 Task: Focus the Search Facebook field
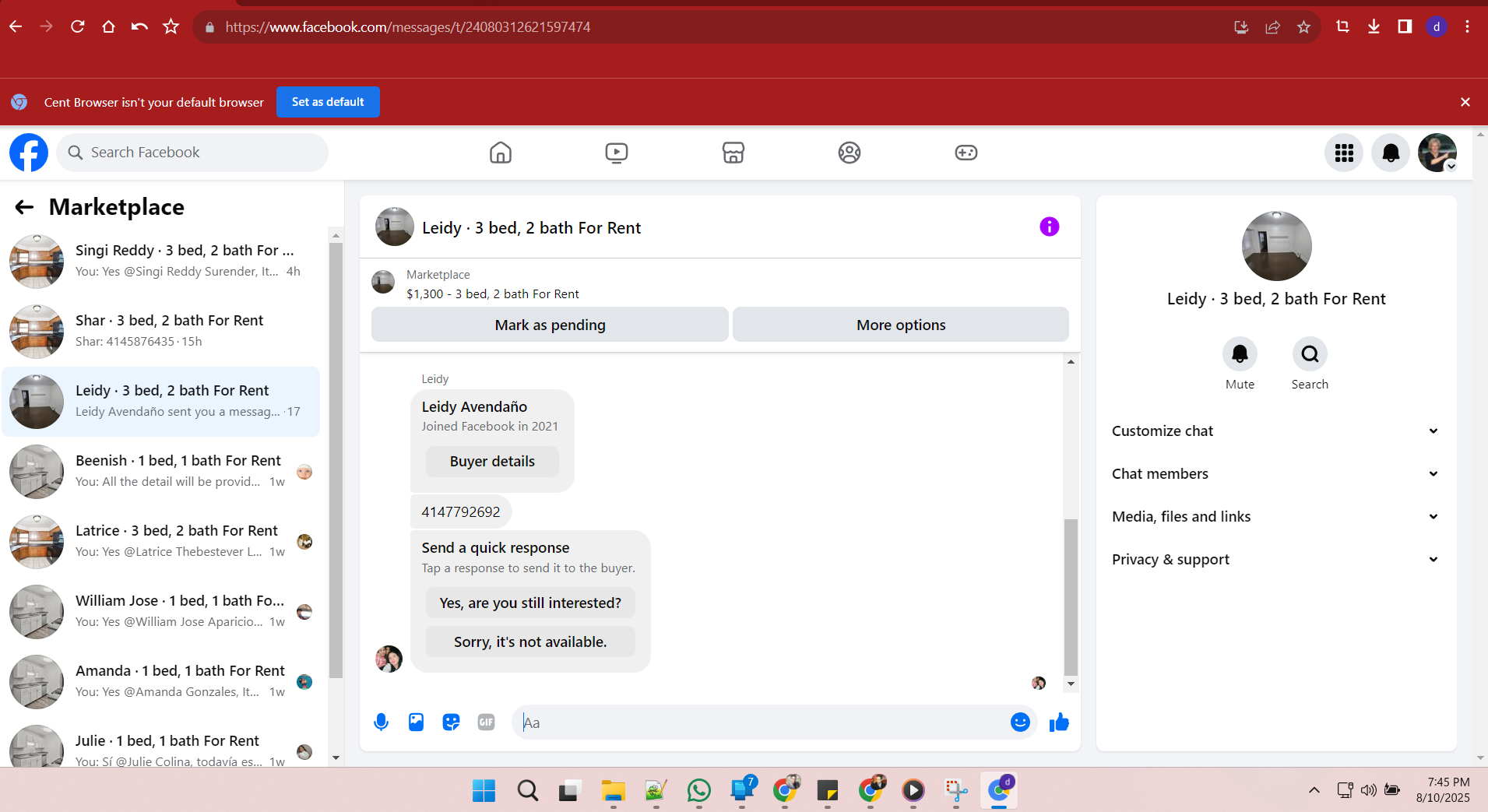point(192,153)
